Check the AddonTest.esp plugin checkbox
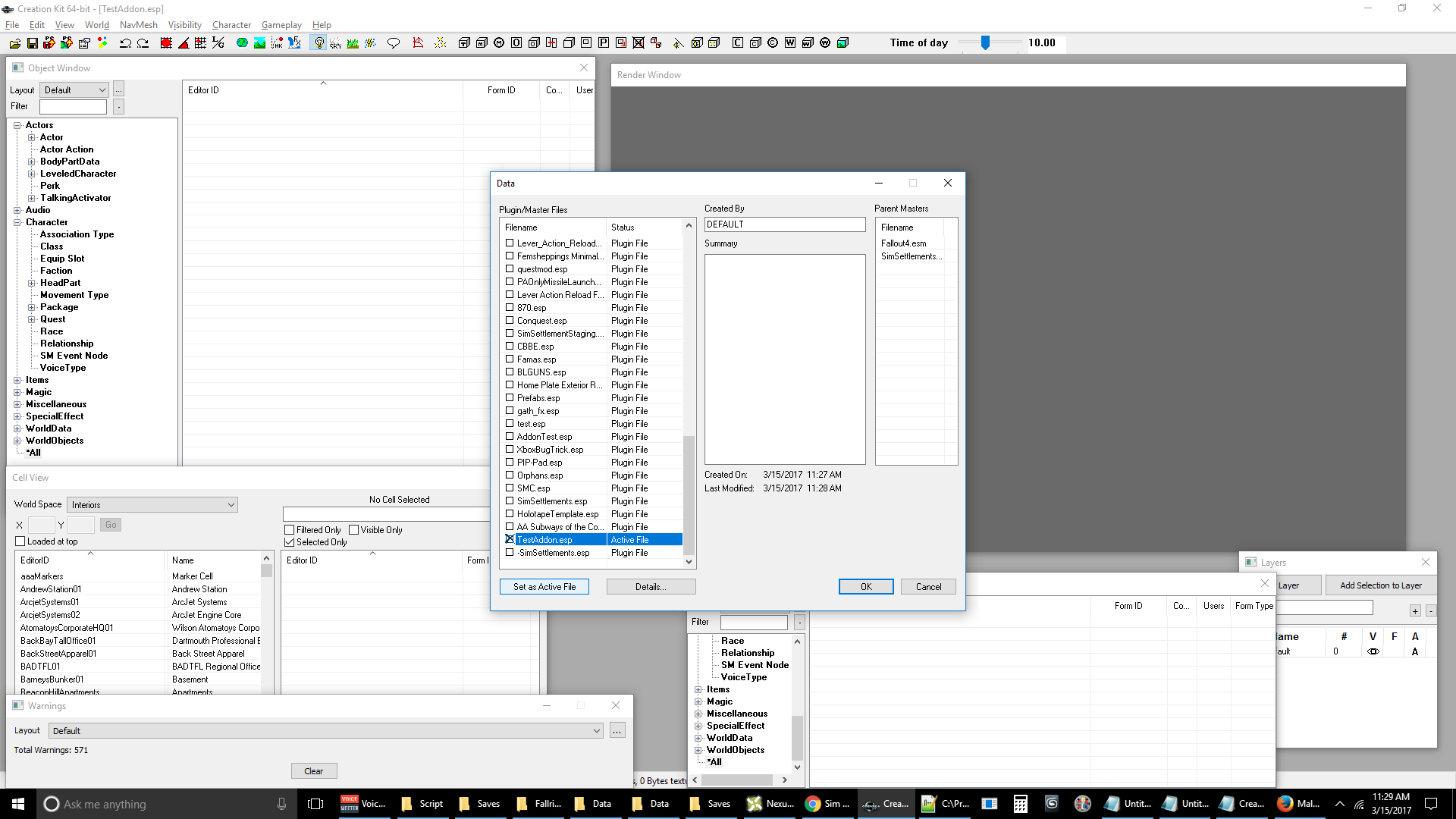1456x819 pixels. tap(510, 436)
